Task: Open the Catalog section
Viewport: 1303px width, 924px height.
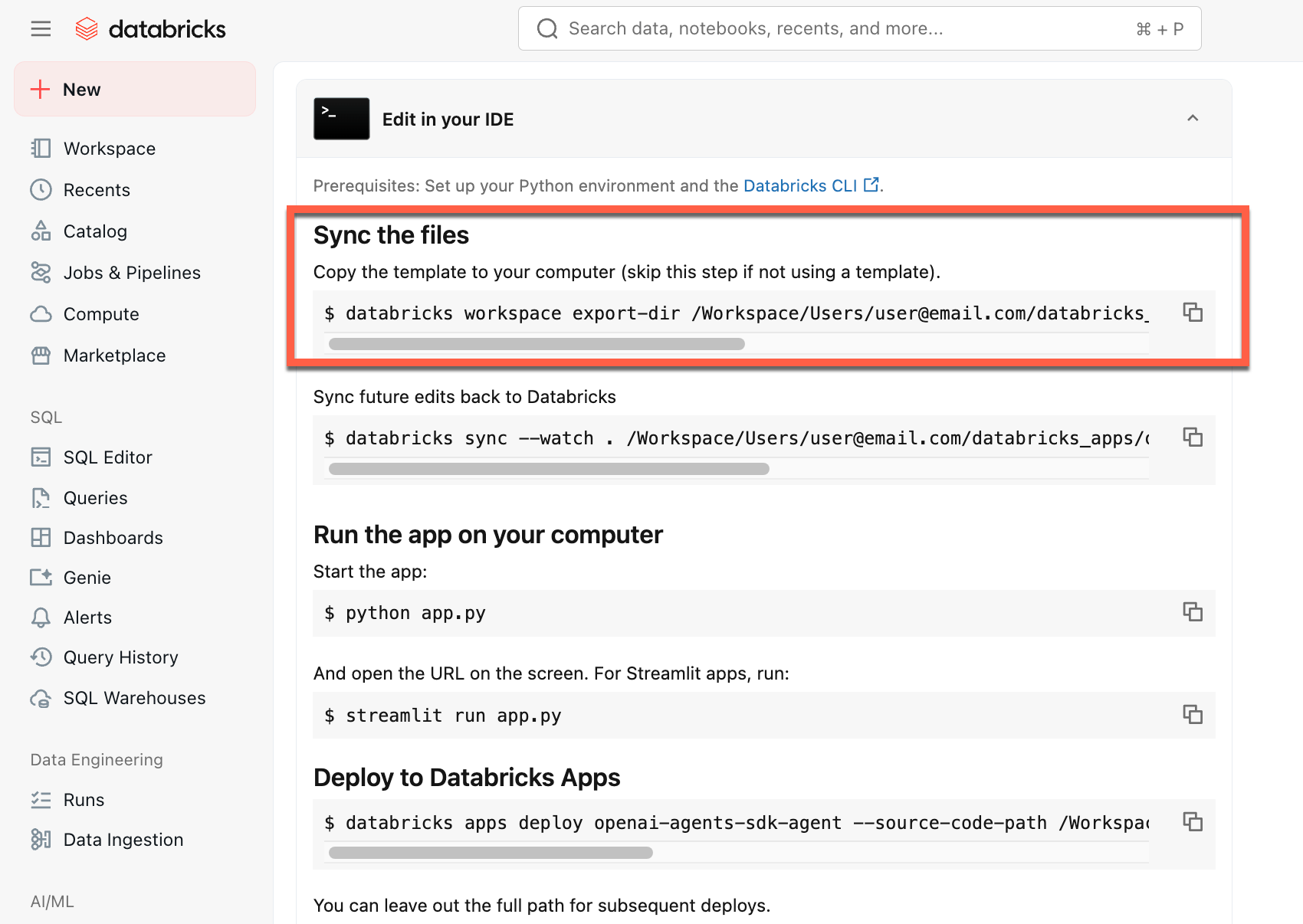Action: pos(95,231)
